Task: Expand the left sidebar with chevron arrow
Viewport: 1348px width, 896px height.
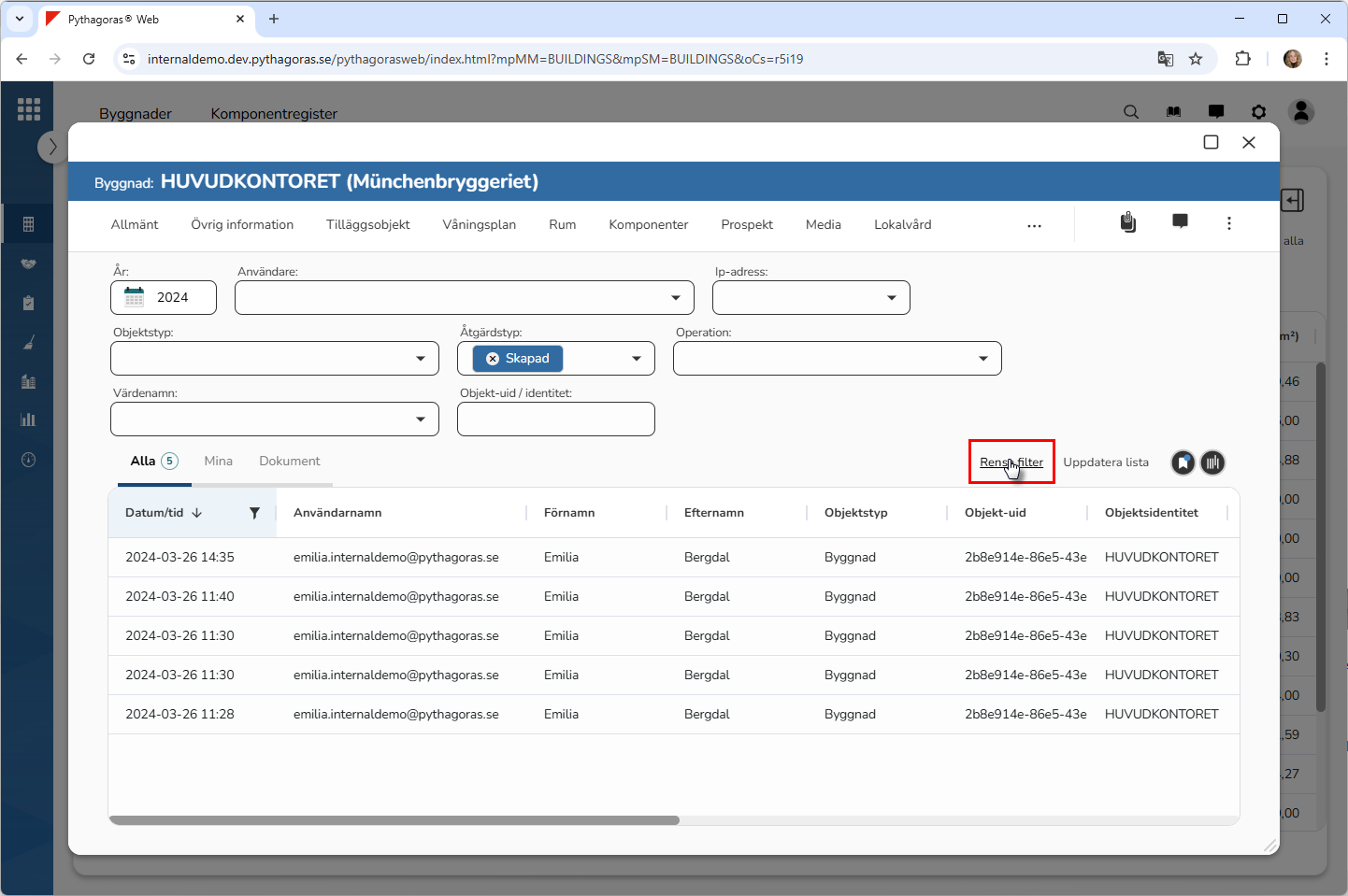Action: [x=52, y=147]
